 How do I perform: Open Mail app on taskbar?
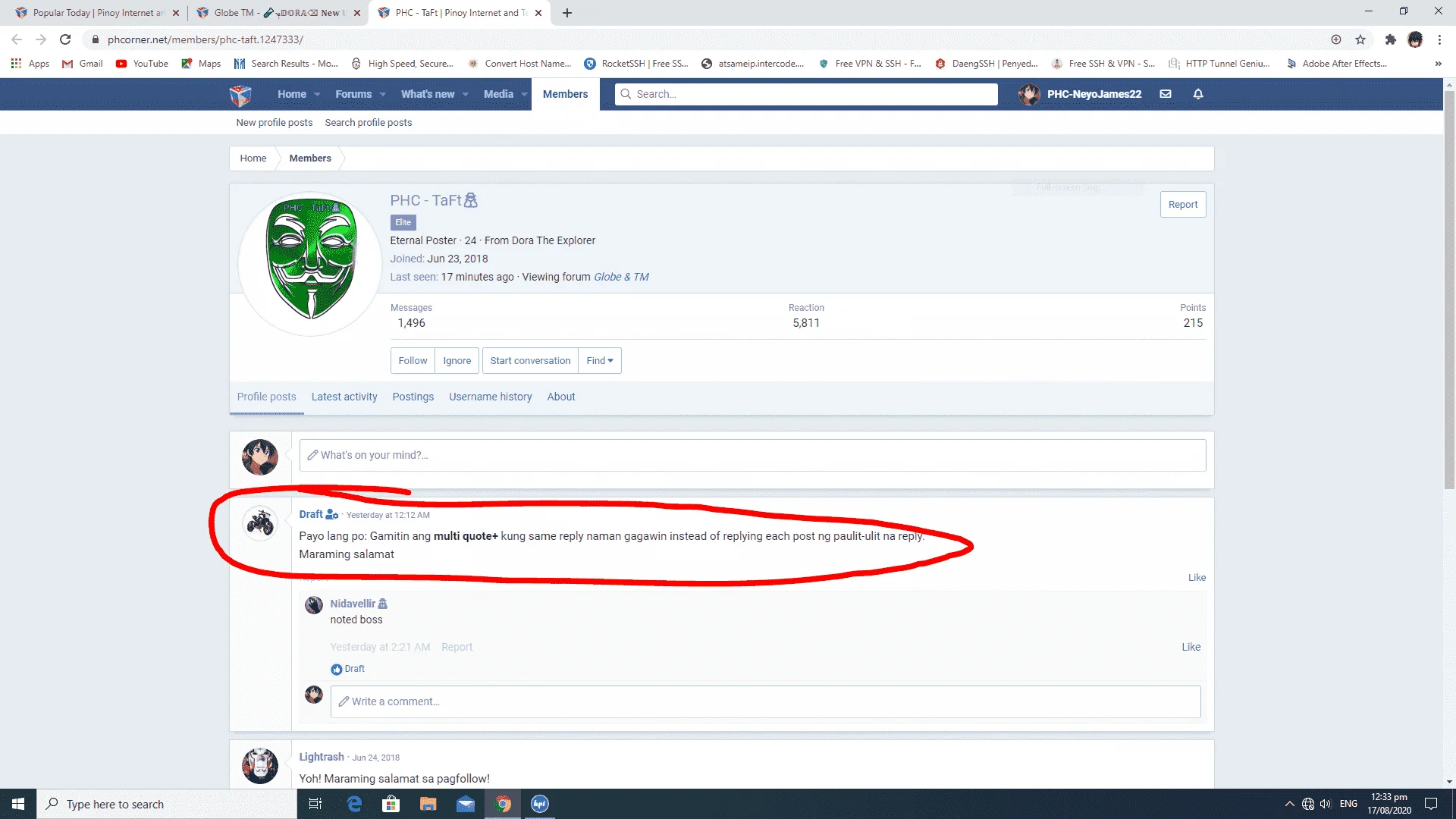tap(466, 804)
